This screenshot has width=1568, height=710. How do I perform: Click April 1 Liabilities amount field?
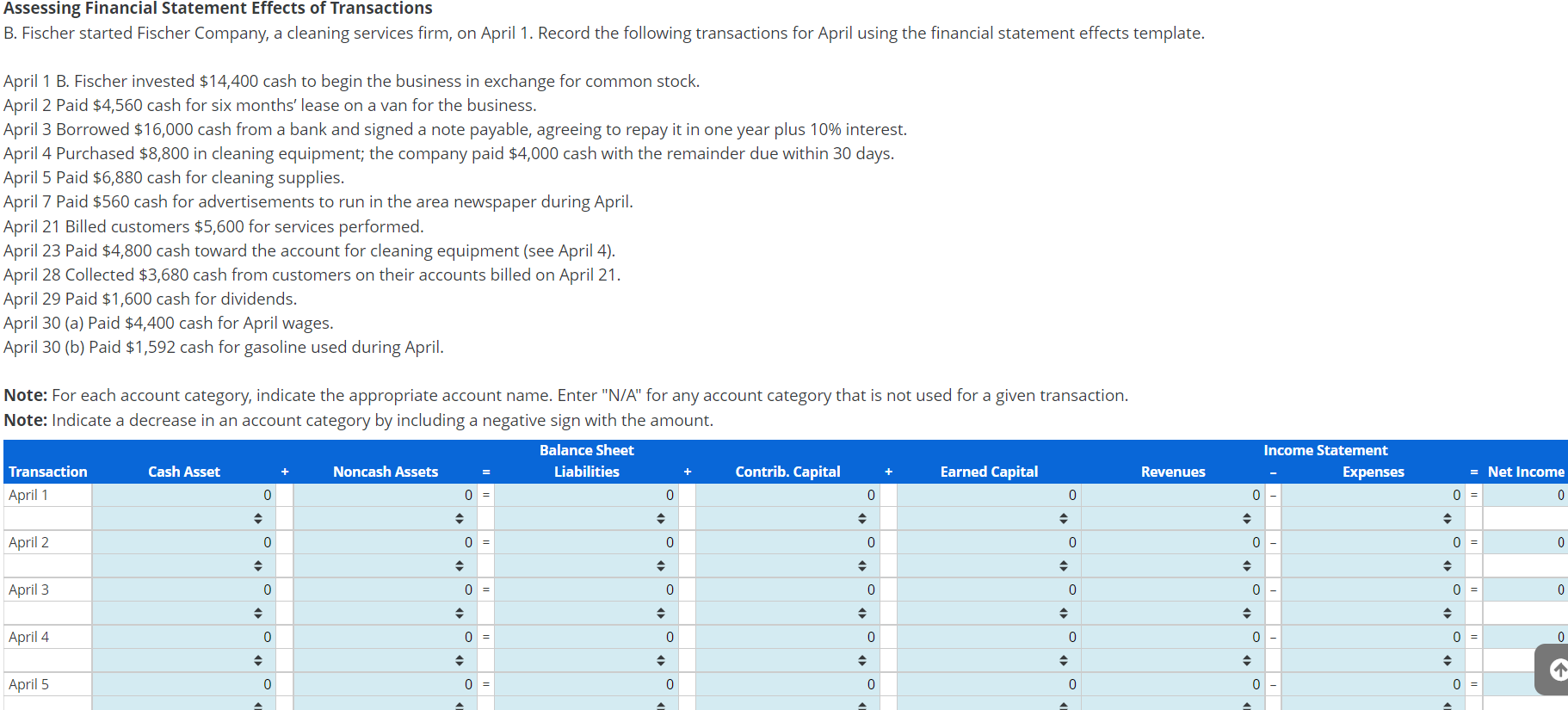586,495
